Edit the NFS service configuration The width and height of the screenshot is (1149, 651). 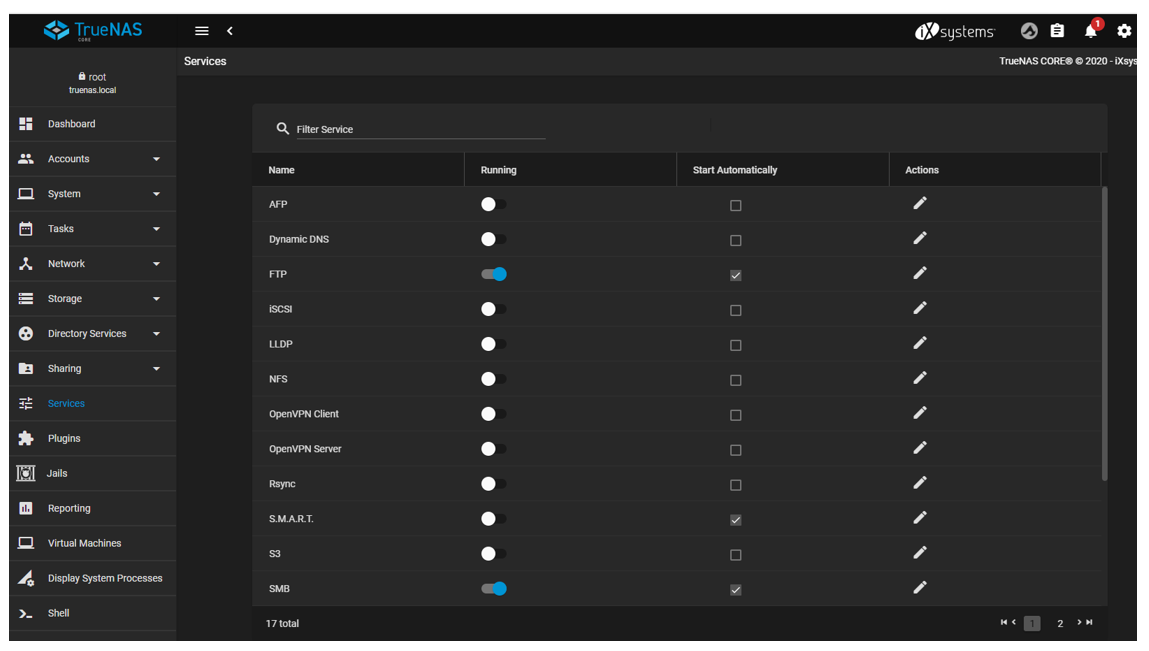[x=920, y=378]
